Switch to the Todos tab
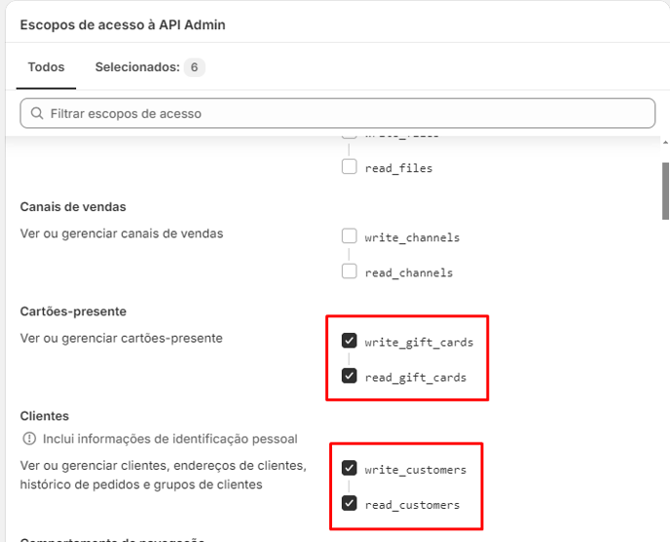Image resolution: width=670 pixels, height=542 pixels. click(x=46, y=67)
